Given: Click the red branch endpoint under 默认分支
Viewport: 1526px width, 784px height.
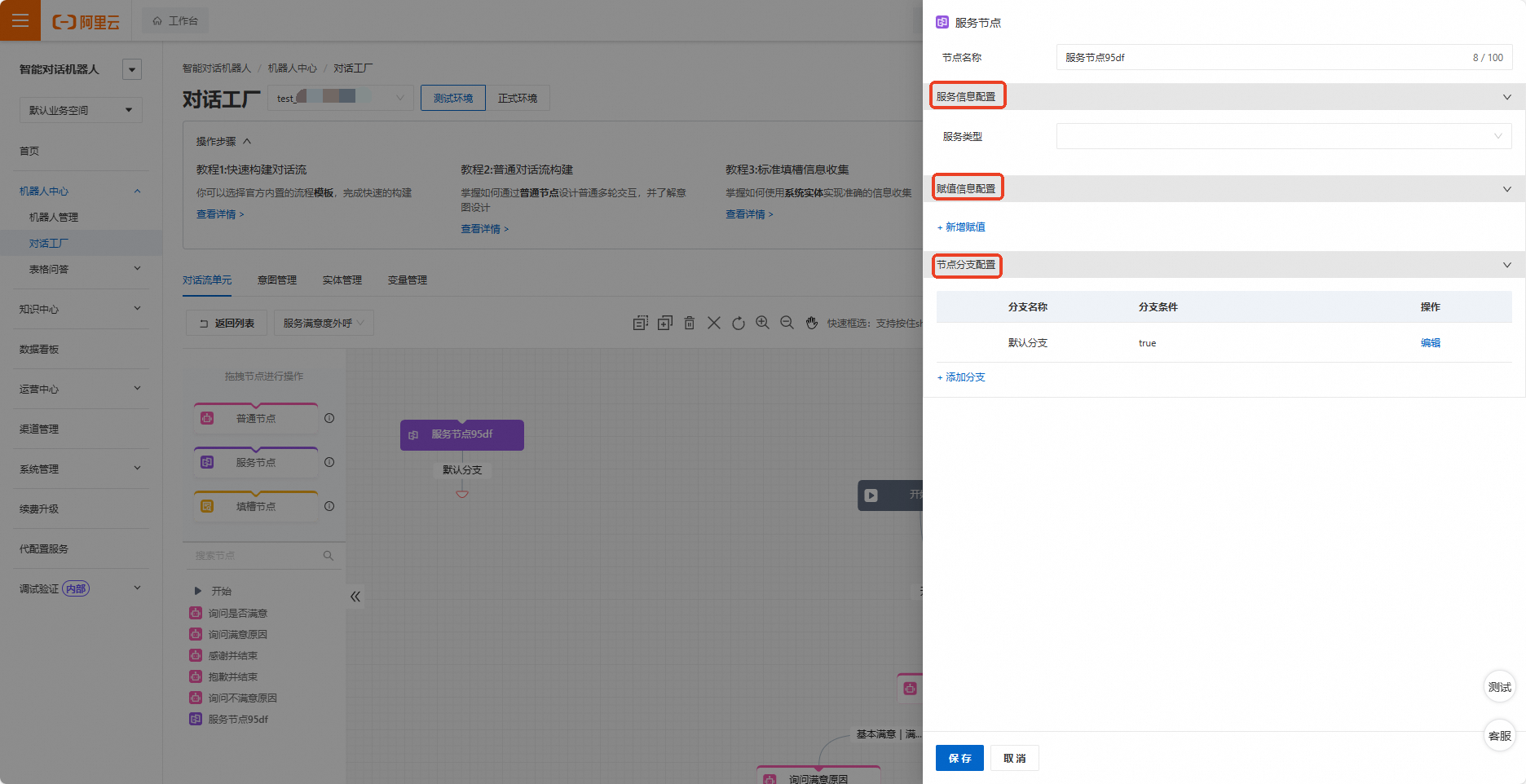Looking at the screenshot, I should pos(462,494).
